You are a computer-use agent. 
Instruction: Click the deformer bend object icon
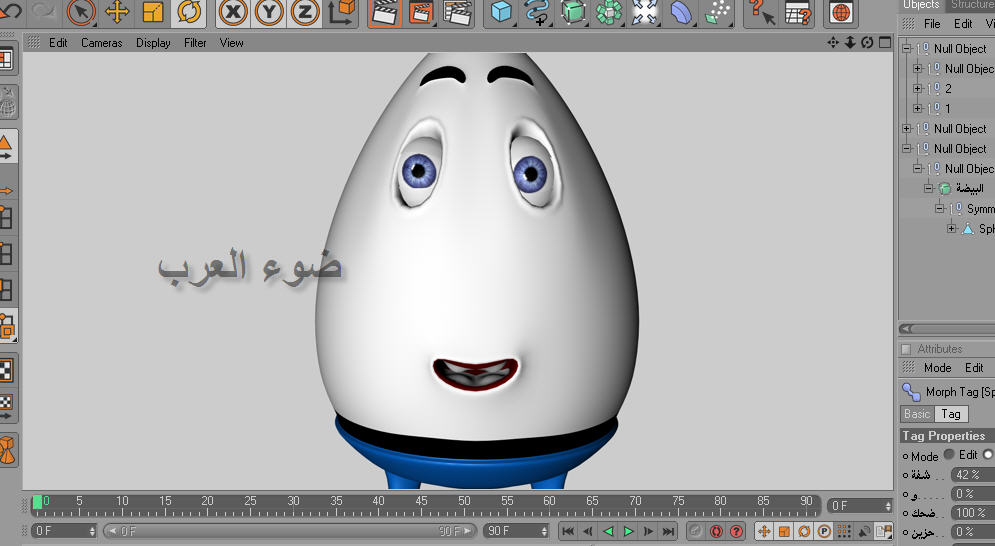click(x=681, y=12)
